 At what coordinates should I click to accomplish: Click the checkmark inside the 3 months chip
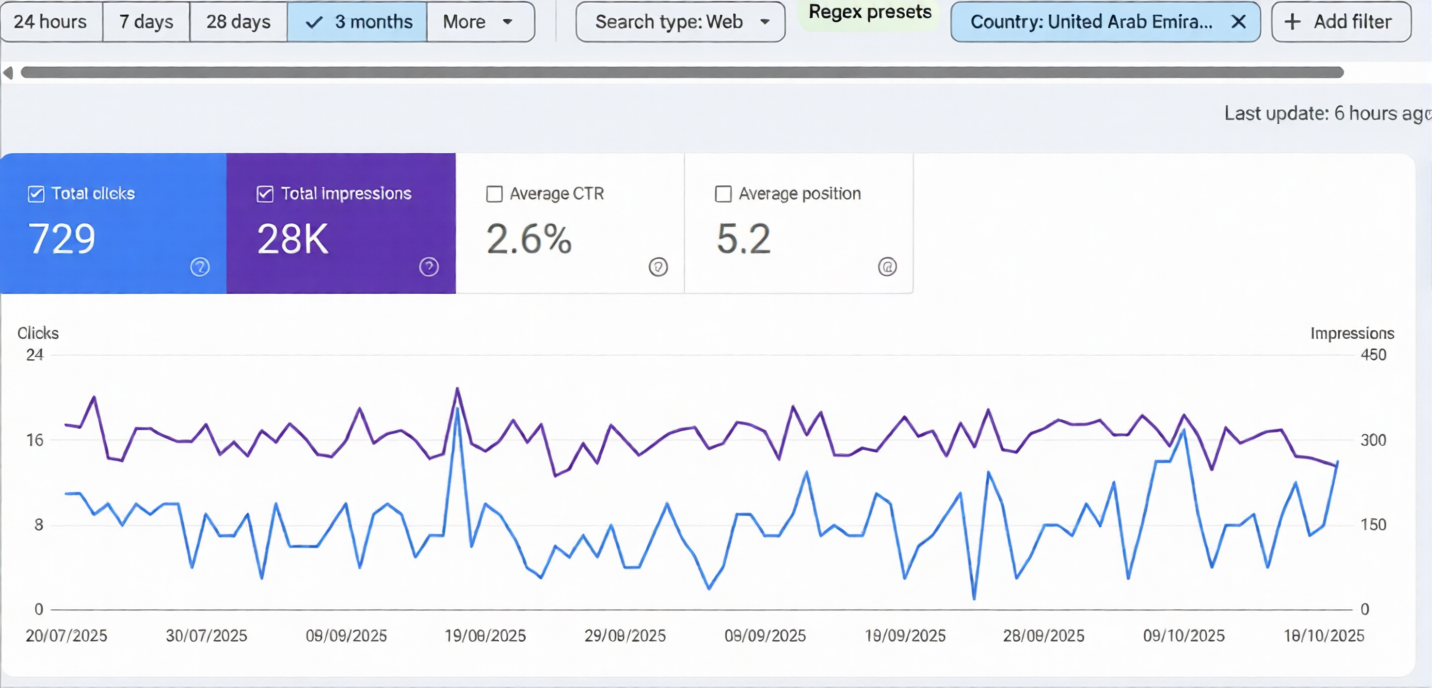[x=316, y=21]
